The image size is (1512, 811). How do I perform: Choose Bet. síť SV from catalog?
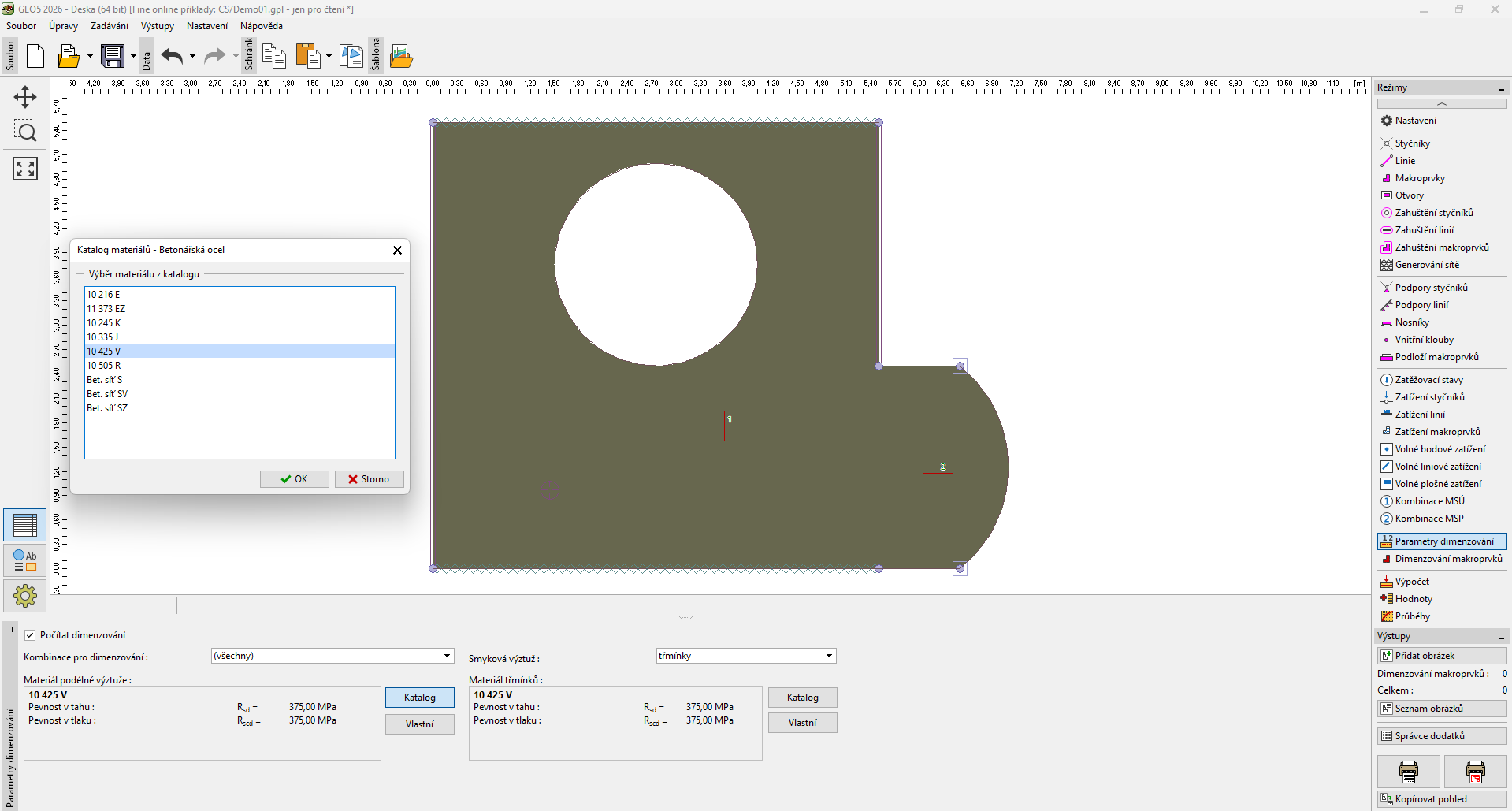[107, 394]
